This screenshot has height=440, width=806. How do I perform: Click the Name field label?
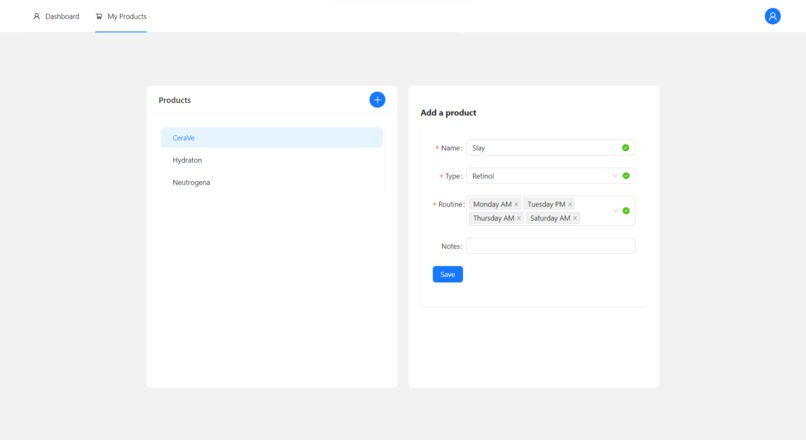[451, 148]
